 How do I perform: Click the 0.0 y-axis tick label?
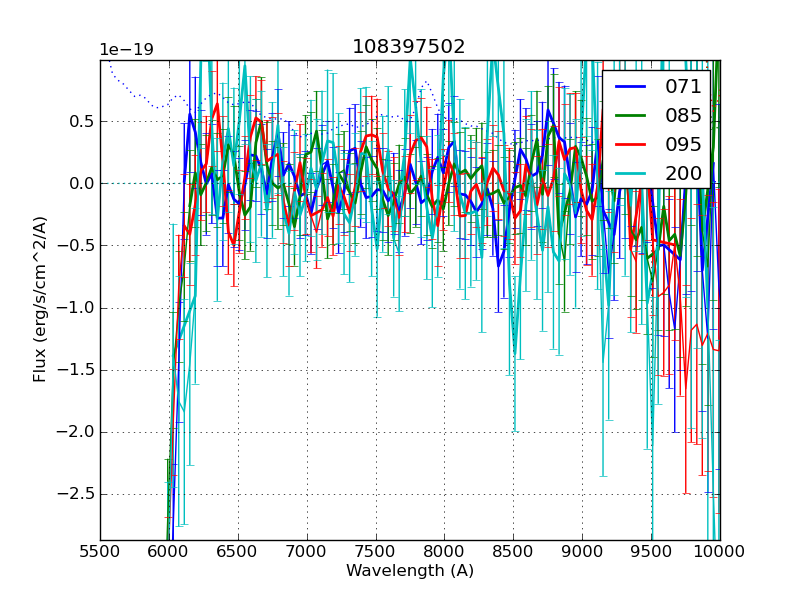click(x=79, y=183)
